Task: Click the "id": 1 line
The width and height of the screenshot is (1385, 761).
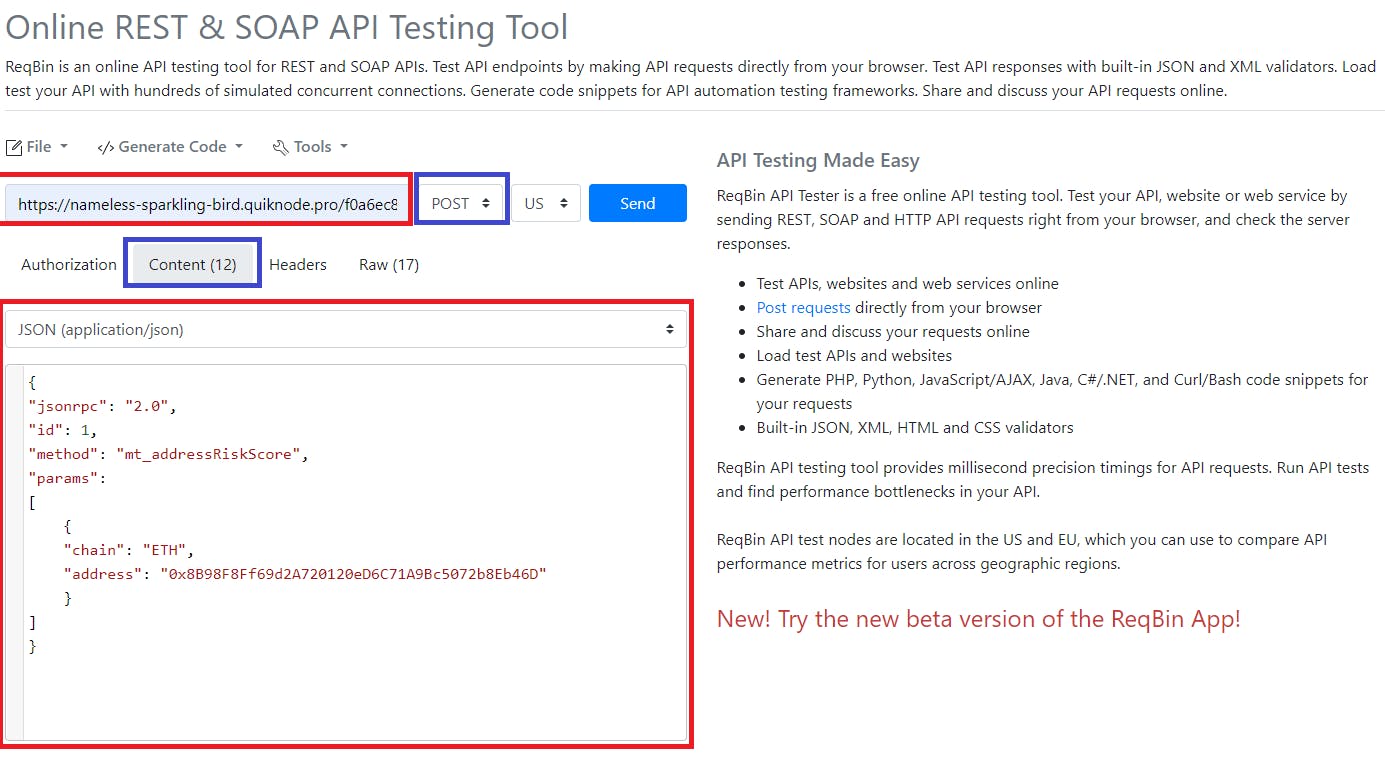Action: pyautogui.click(x=62, y=430)
